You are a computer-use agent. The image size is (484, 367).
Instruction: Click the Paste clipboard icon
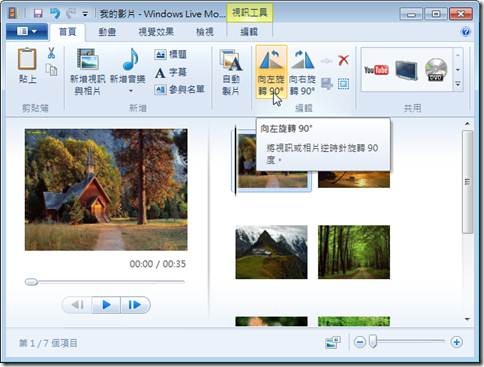tap(27, 59)
